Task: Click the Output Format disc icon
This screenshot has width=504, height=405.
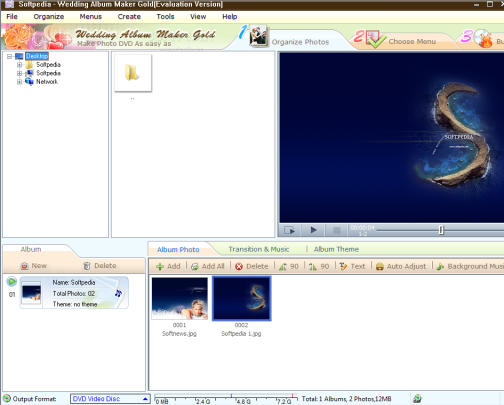Action: pos(7,399)
